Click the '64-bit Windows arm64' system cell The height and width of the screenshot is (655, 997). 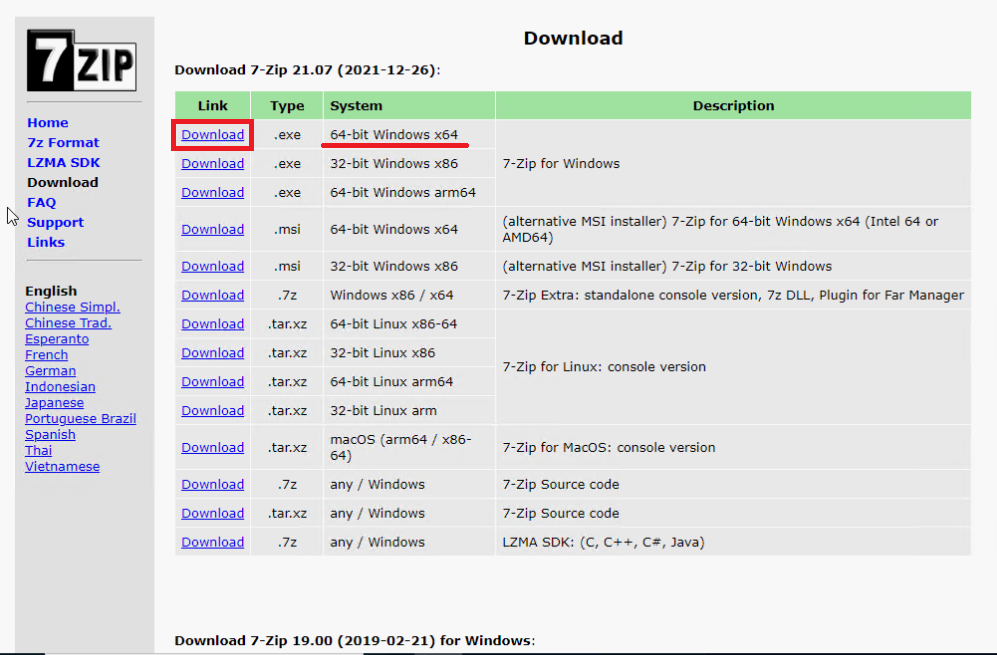point(409,192)
